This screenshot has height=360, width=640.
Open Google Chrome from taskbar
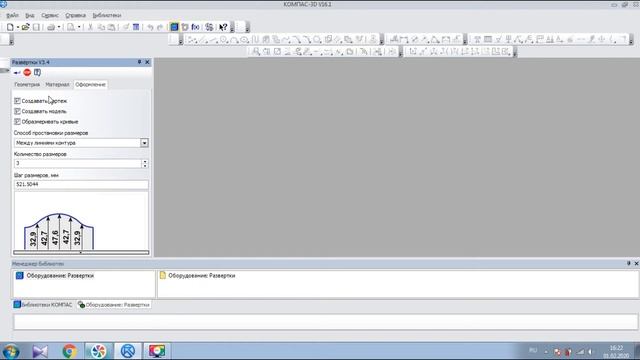[69, 351]
